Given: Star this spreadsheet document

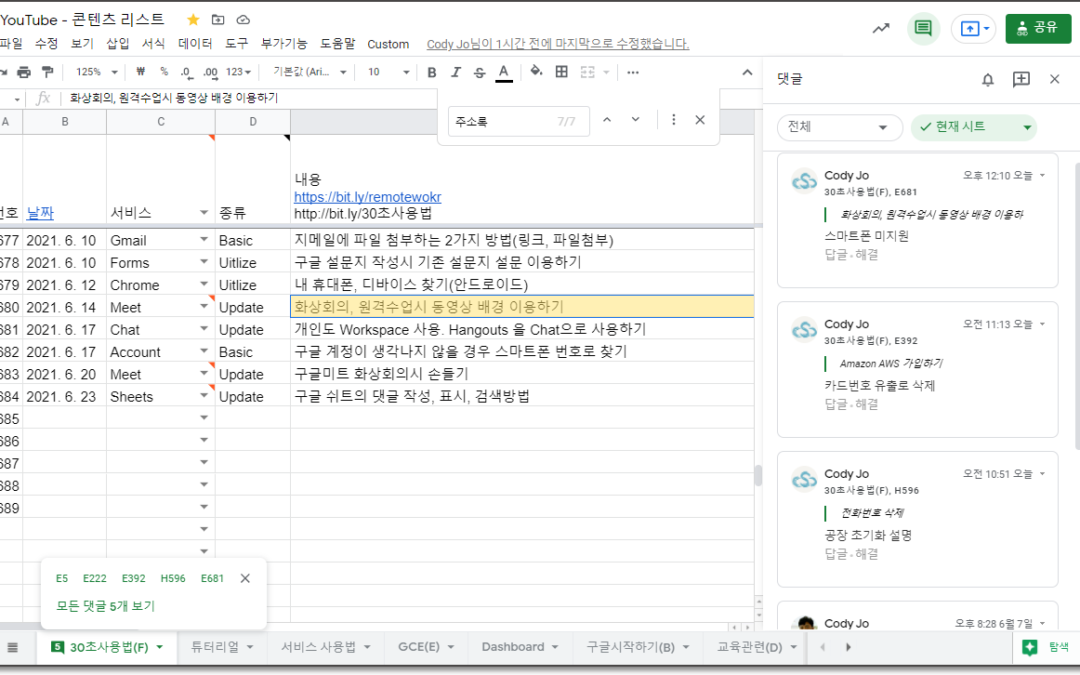Looking at the screenshot, I should click(x=194, y=20).
